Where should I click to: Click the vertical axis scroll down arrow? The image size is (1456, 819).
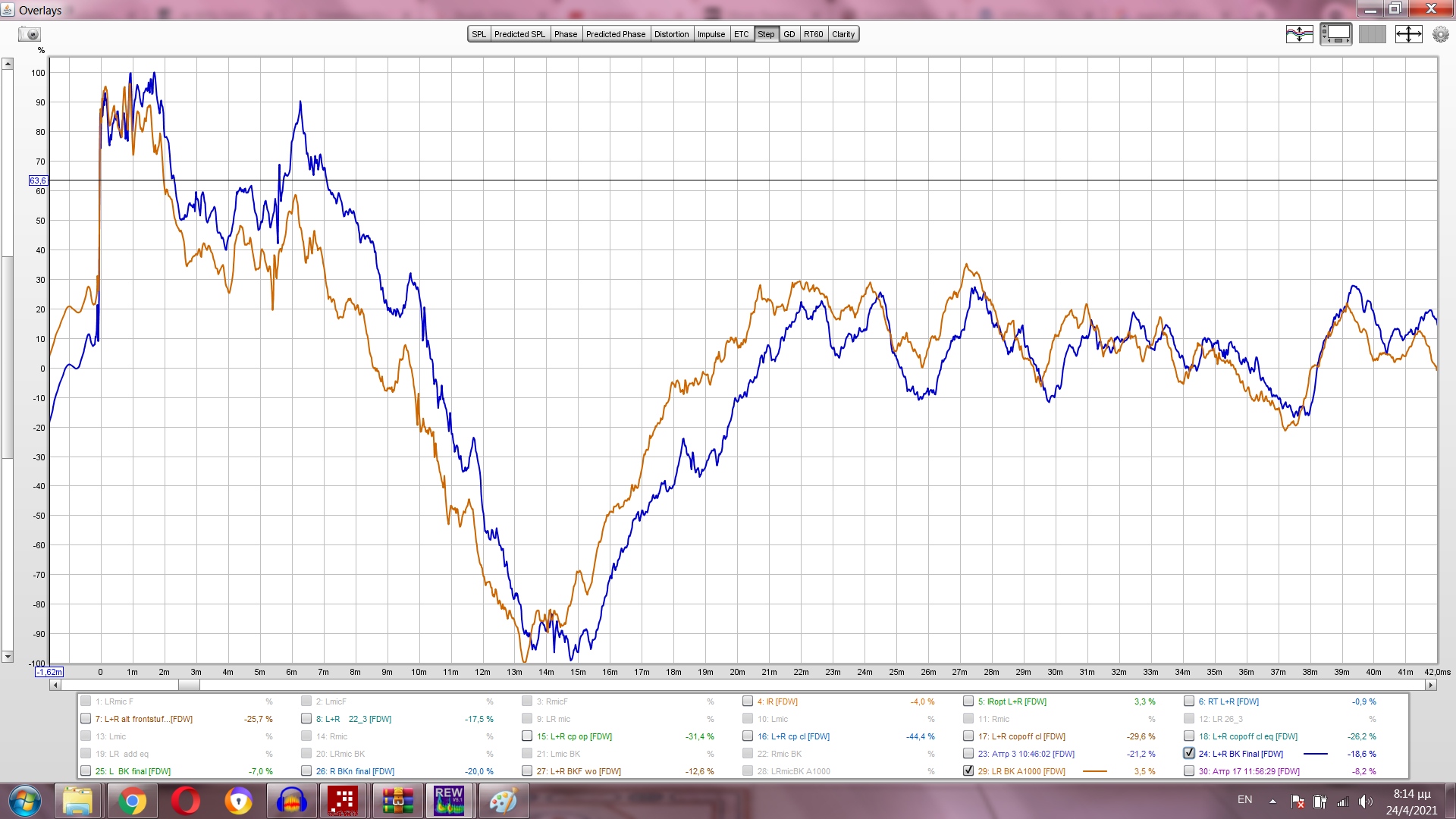8,657
